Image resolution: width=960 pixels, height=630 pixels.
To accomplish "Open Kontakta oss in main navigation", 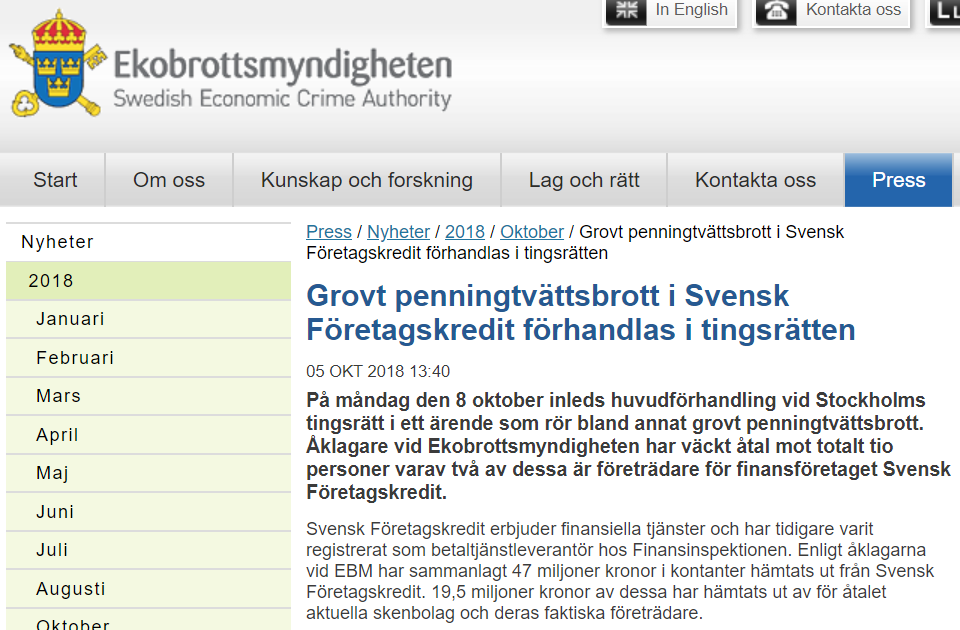I will 756,180.
